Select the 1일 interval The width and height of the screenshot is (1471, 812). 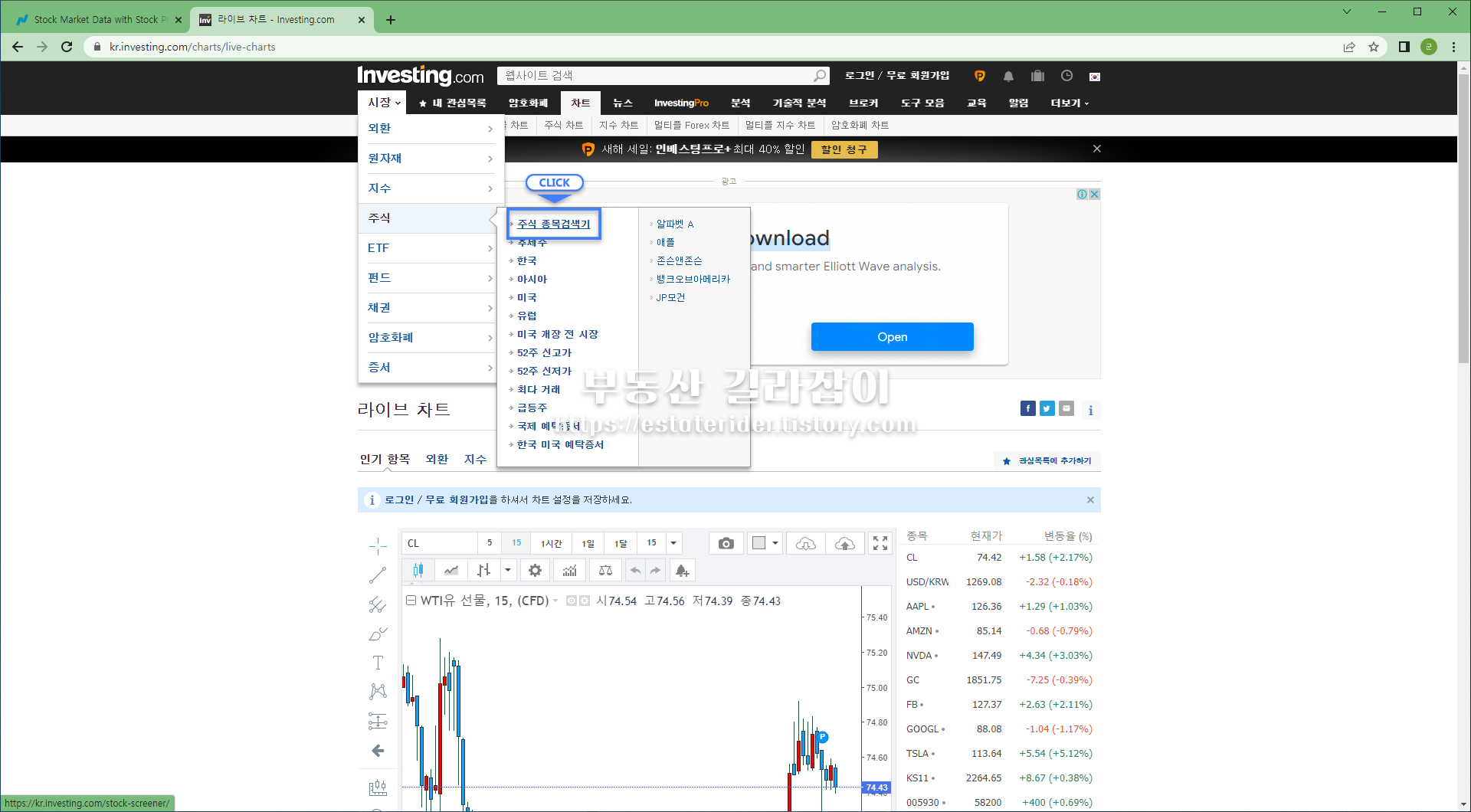(x=588, y=543)
